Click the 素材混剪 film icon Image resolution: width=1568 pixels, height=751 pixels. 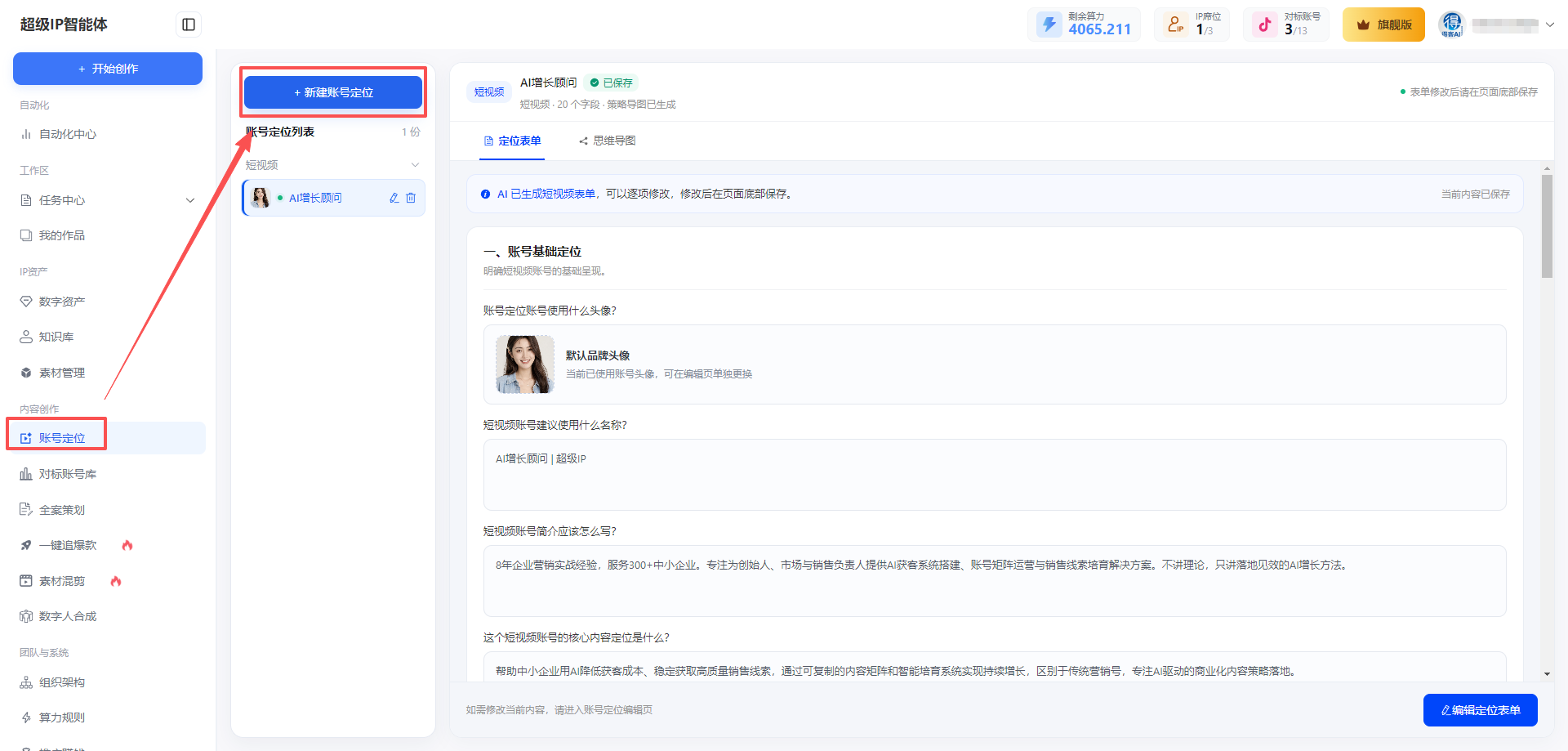pyautogui.click(x=26, y=581)
